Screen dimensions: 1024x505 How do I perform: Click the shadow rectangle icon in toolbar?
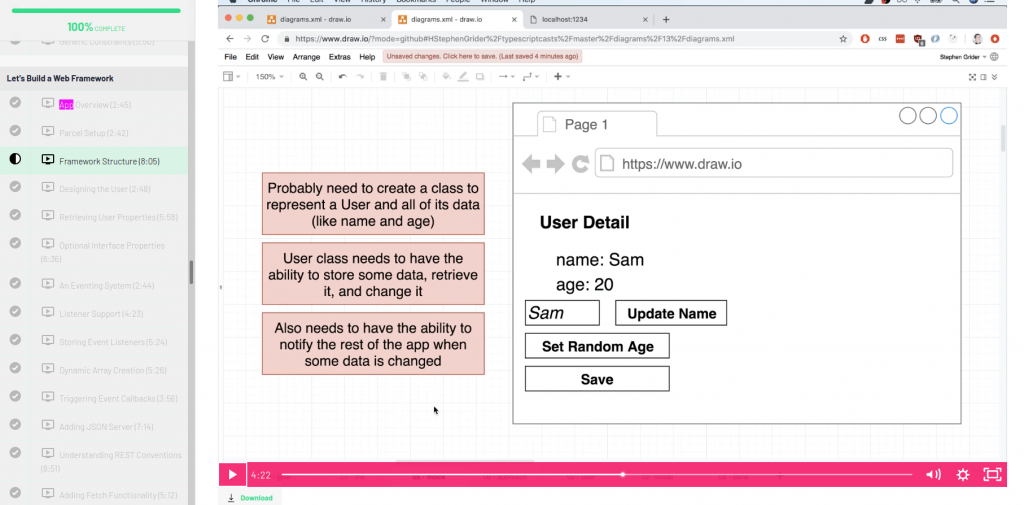point(479,76)
